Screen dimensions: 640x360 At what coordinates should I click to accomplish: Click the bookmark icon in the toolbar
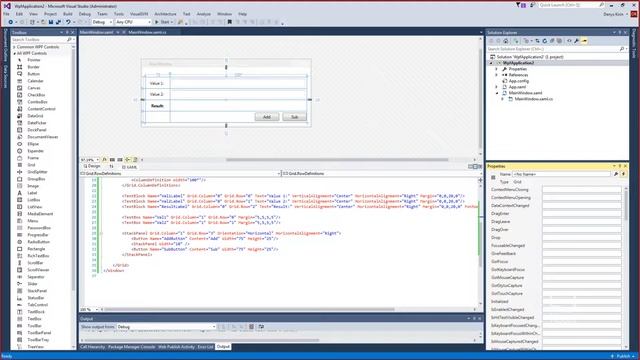(x=230, y=22)
